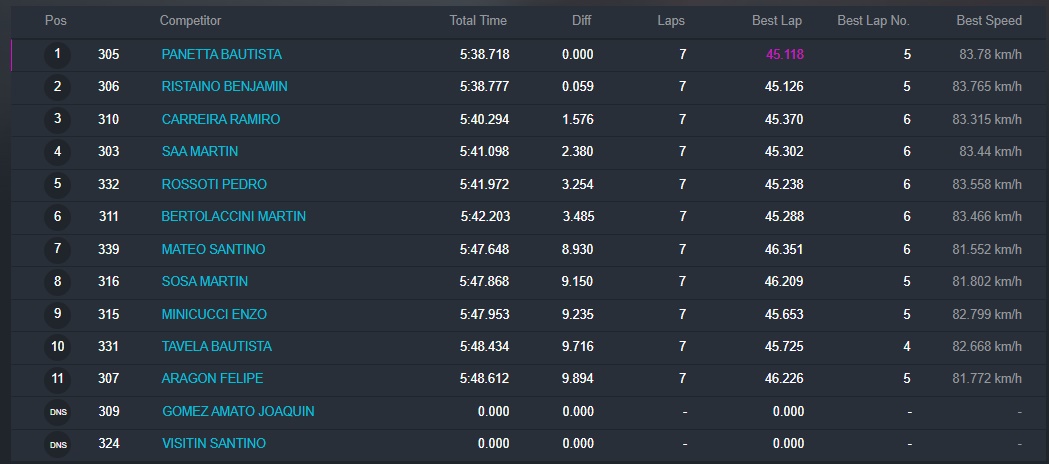Click the Competitor column header
This screenshot has width=1049, height=464.
coord(190,21)
